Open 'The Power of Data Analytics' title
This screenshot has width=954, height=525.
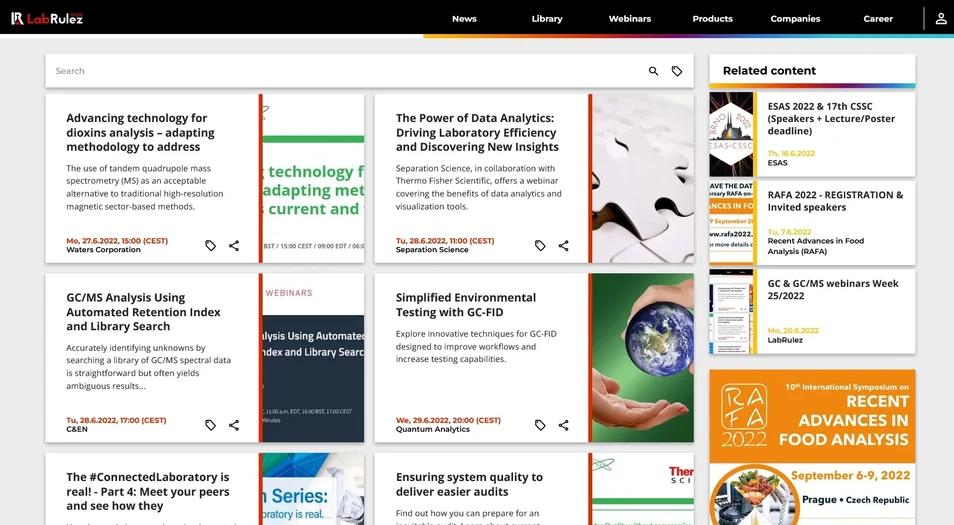point(477,133)
